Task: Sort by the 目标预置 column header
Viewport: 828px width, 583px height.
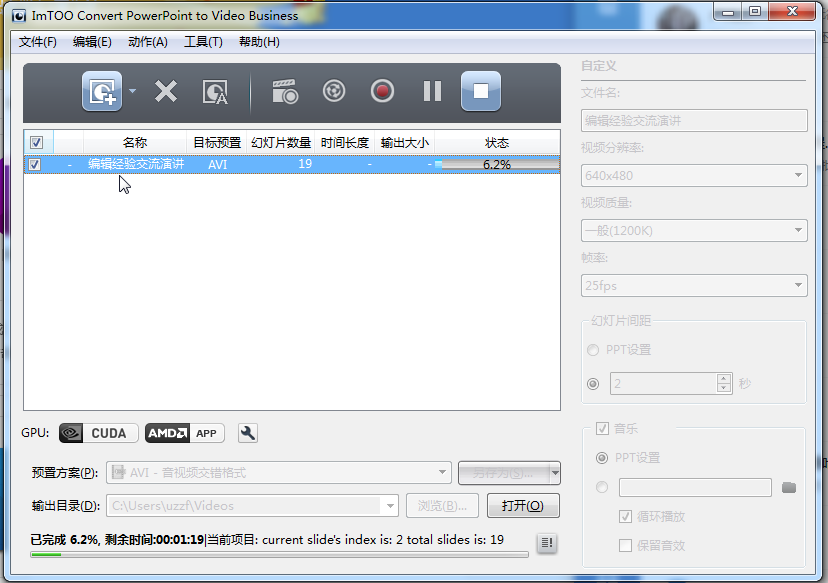Action: [x=217, y=143]
